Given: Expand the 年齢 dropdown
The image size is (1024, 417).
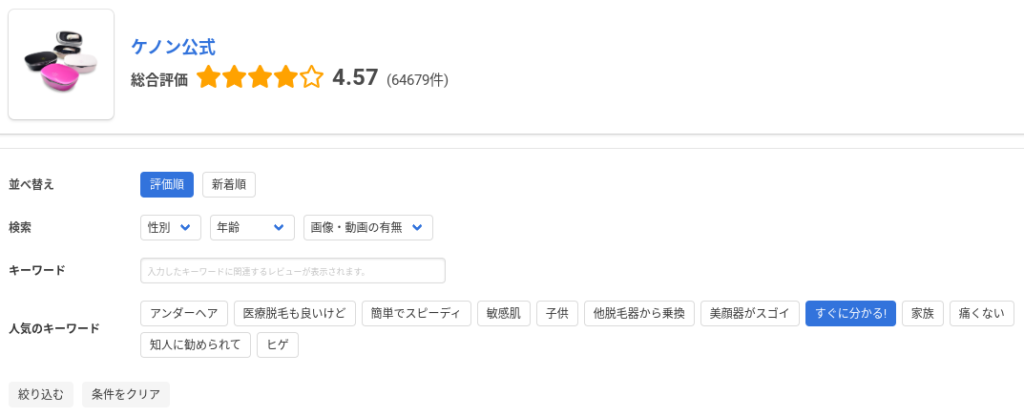Looking at the screenshot, I should tap(252, 227).
